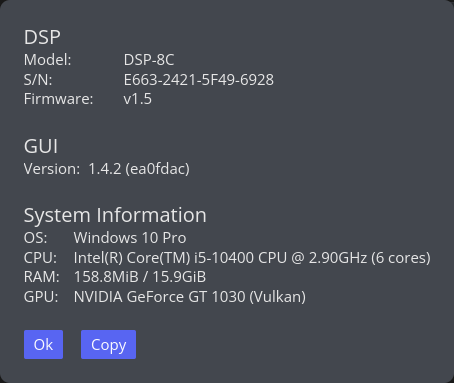This screenshot has height=383, width=454.
Task: Click the Intel Core i5-10400 CPU text
Action: pyautogui.click(x=252, y=258)
